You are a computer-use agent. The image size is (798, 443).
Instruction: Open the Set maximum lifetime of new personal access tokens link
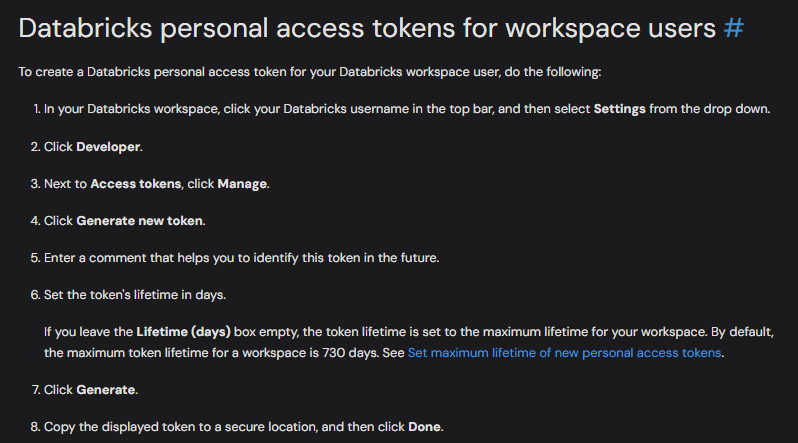(564, 353)
